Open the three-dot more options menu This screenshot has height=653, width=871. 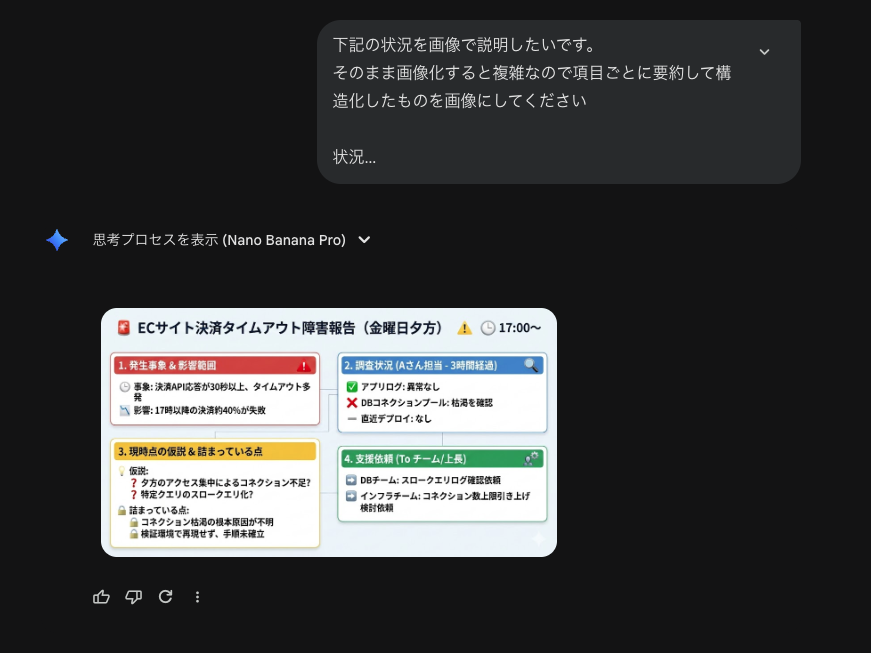197,597
